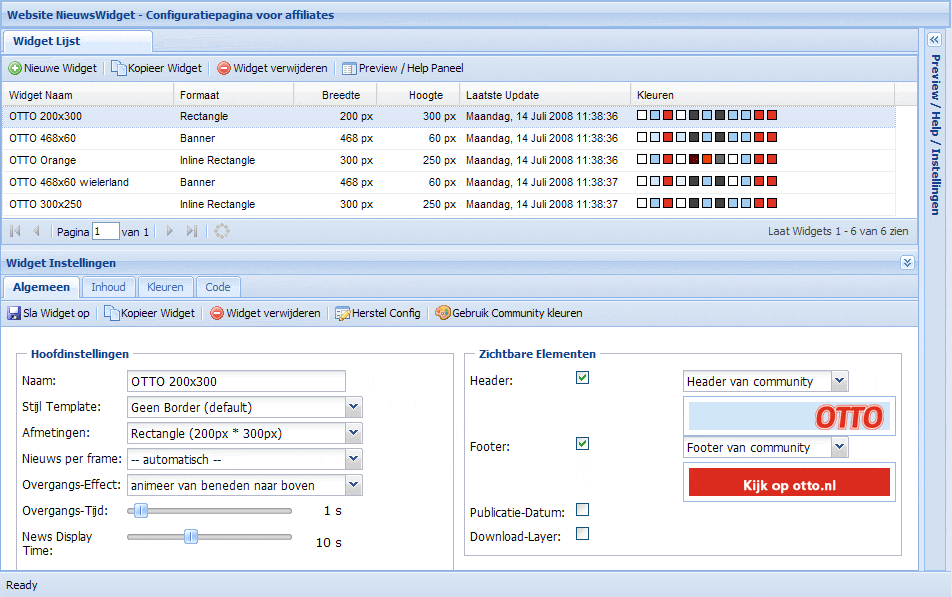Uncheck the Header checkbox
The image size is (952, 597).
pyautogui.click(x=582, y=378)
